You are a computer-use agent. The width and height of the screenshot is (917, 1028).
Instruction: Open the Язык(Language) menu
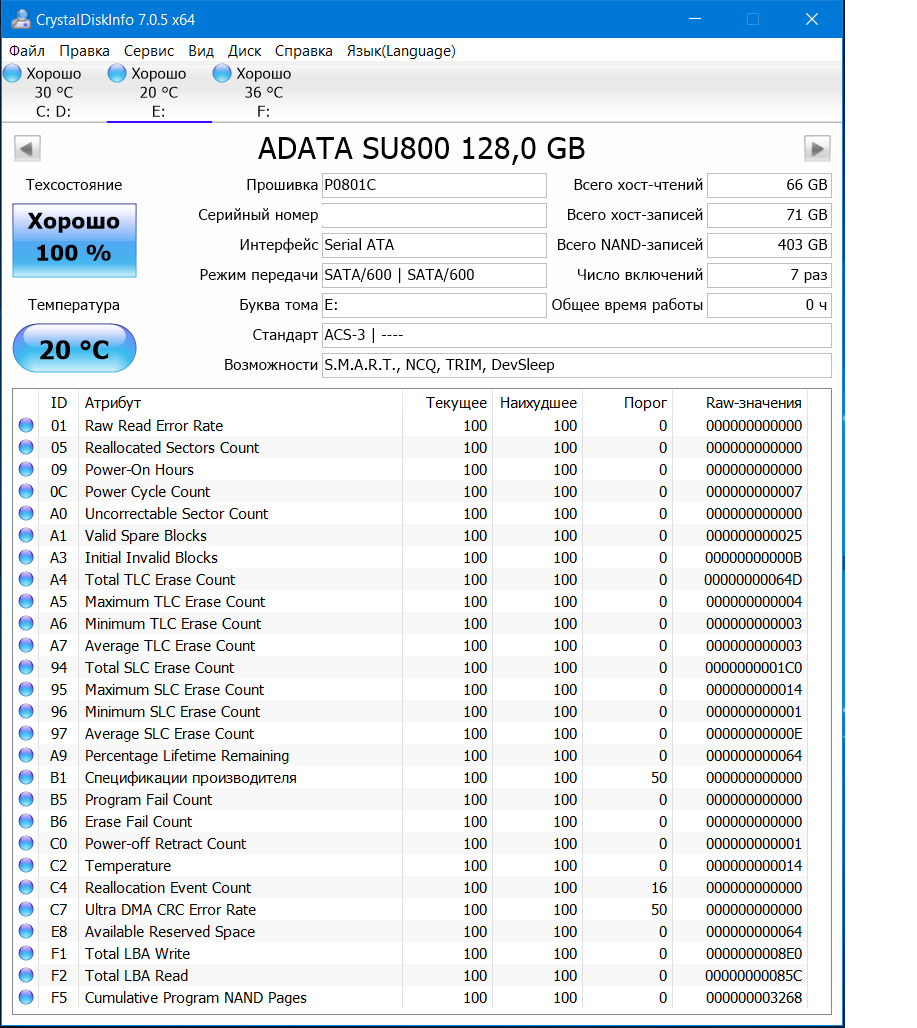(x=400, y=50)
